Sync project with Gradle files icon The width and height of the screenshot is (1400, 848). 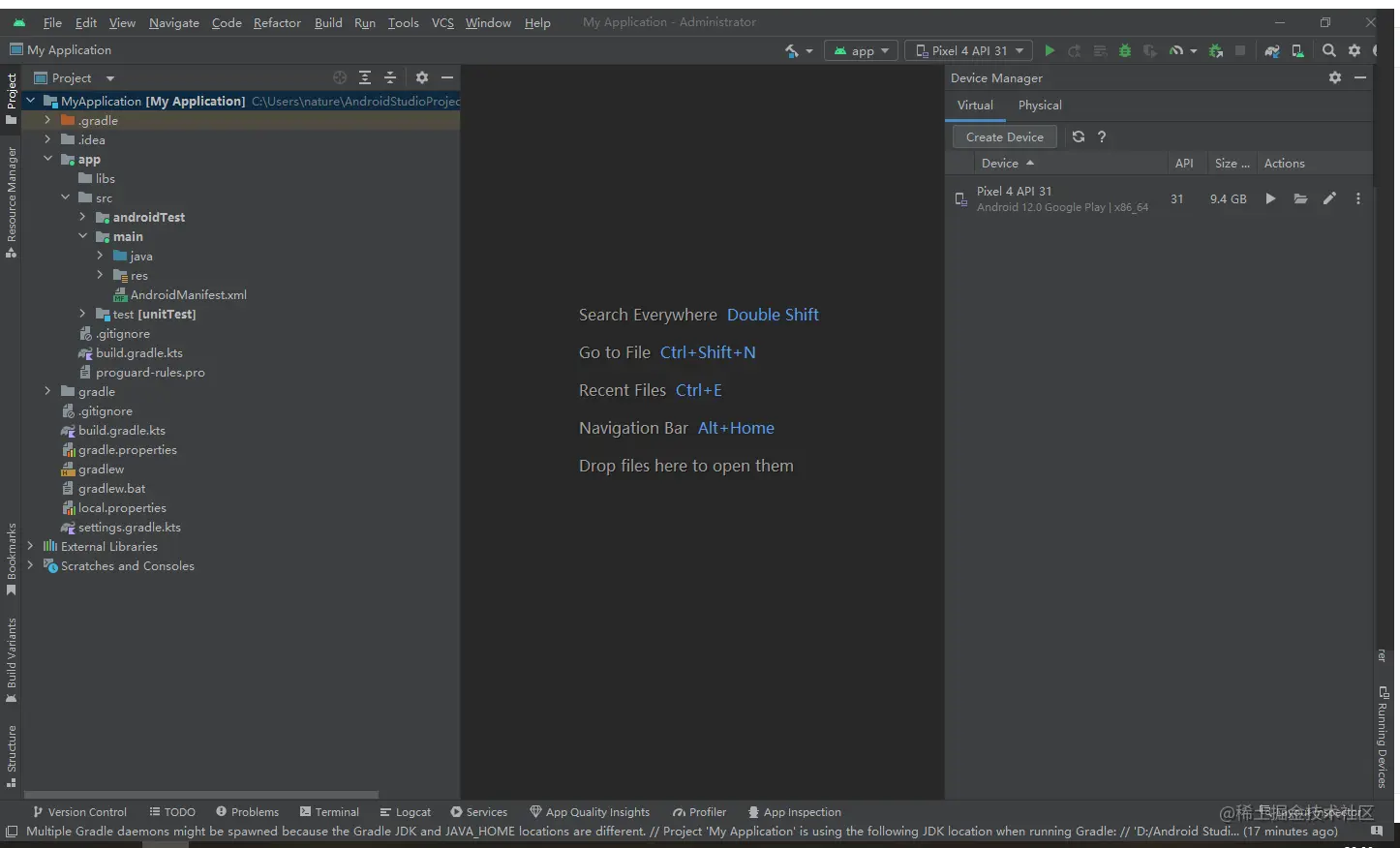pos(1272,50)
